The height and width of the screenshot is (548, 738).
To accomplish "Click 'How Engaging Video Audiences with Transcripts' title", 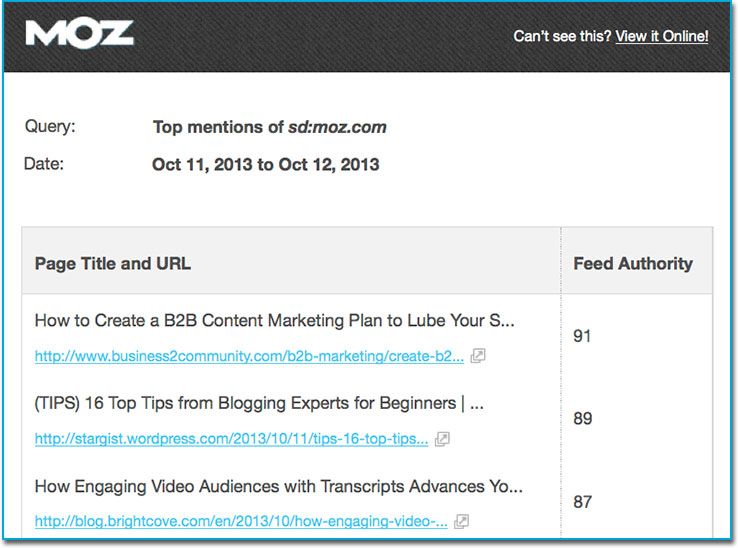I will [x=278, y=487].
